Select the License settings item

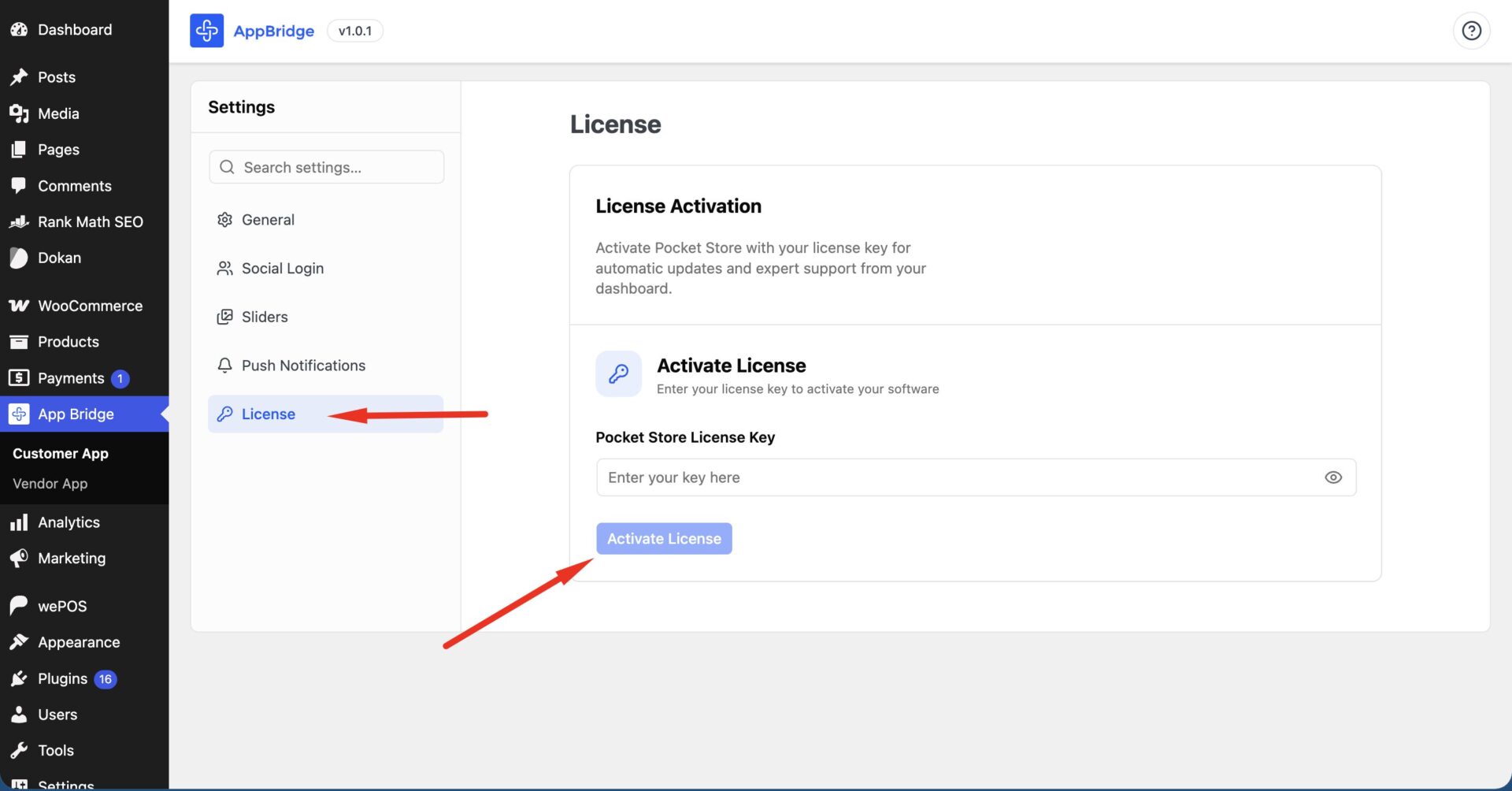tap(325, 414)
